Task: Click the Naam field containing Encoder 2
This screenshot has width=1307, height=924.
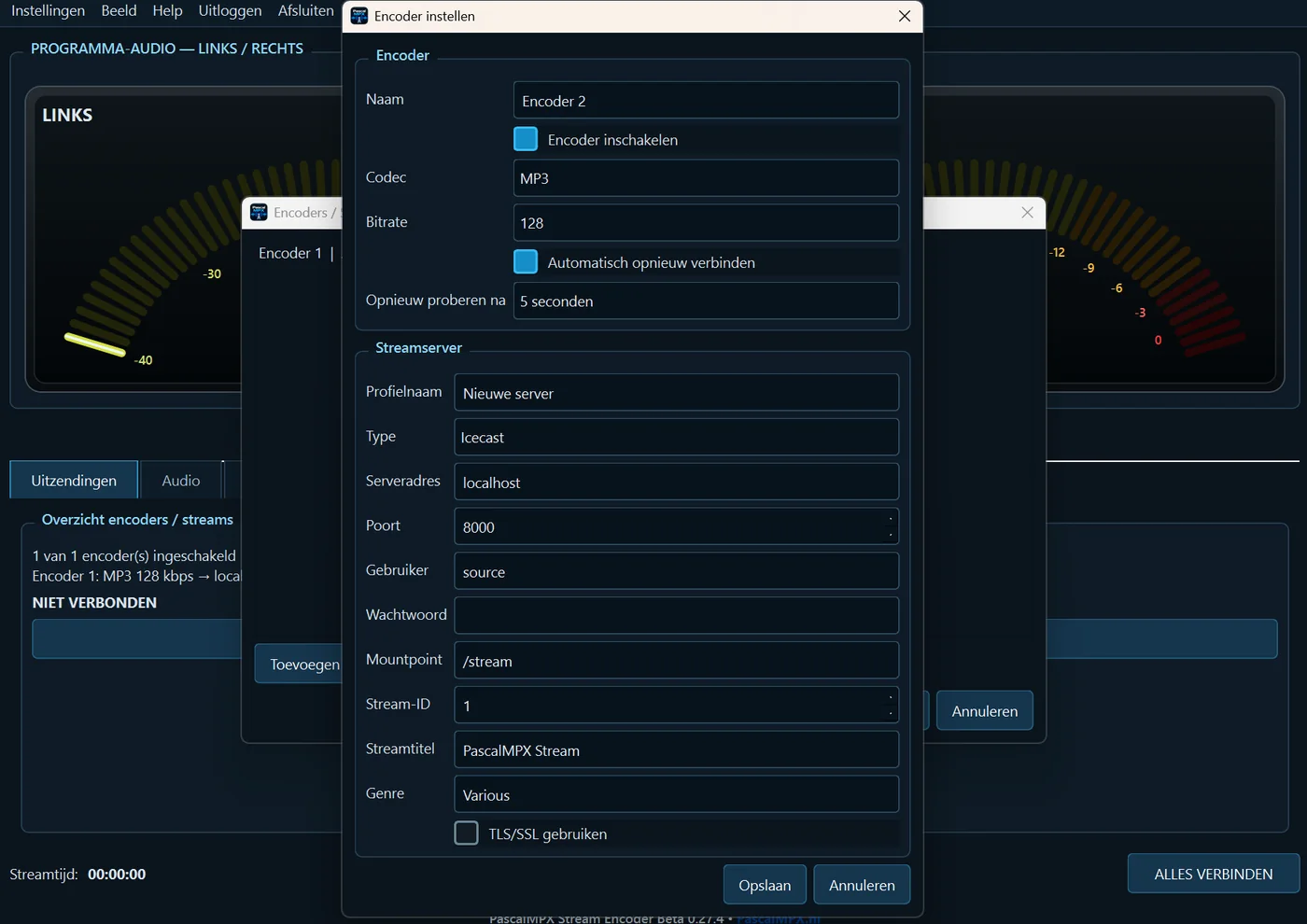Action: pyautogui.click(x=706, y=101)
